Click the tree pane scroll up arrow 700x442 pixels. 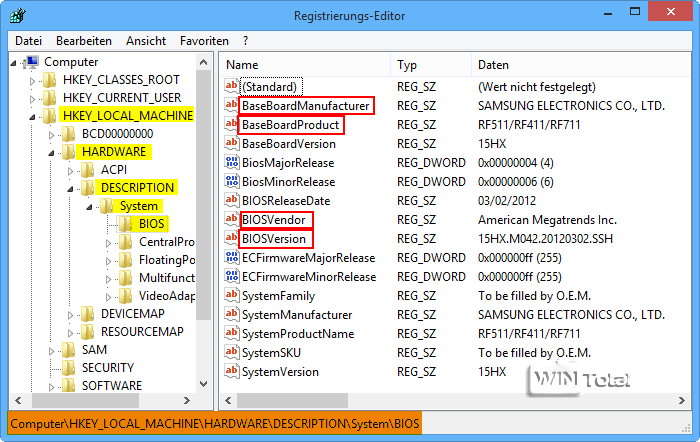coord(204,62)
